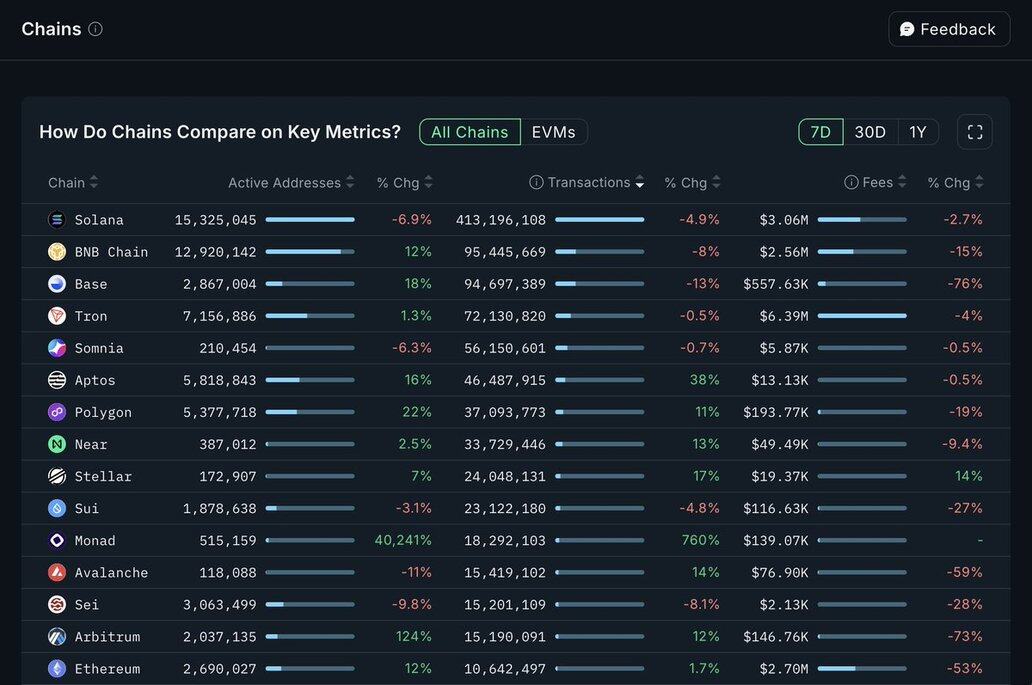Click the Polygon chain logo icon
1032x685 pixels.
coord(57,412)
